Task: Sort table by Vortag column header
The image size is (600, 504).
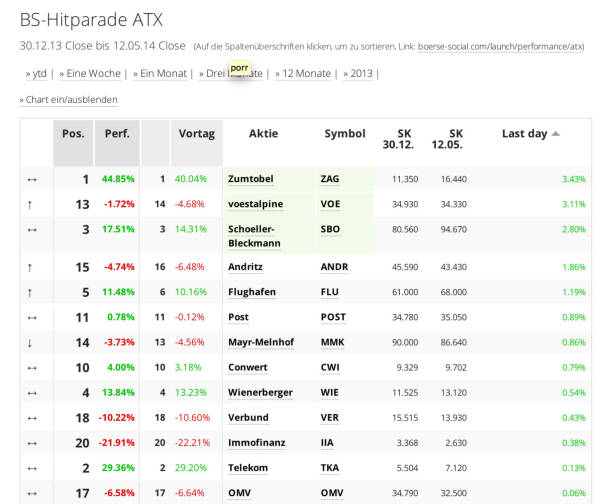Action: (196, 134)
